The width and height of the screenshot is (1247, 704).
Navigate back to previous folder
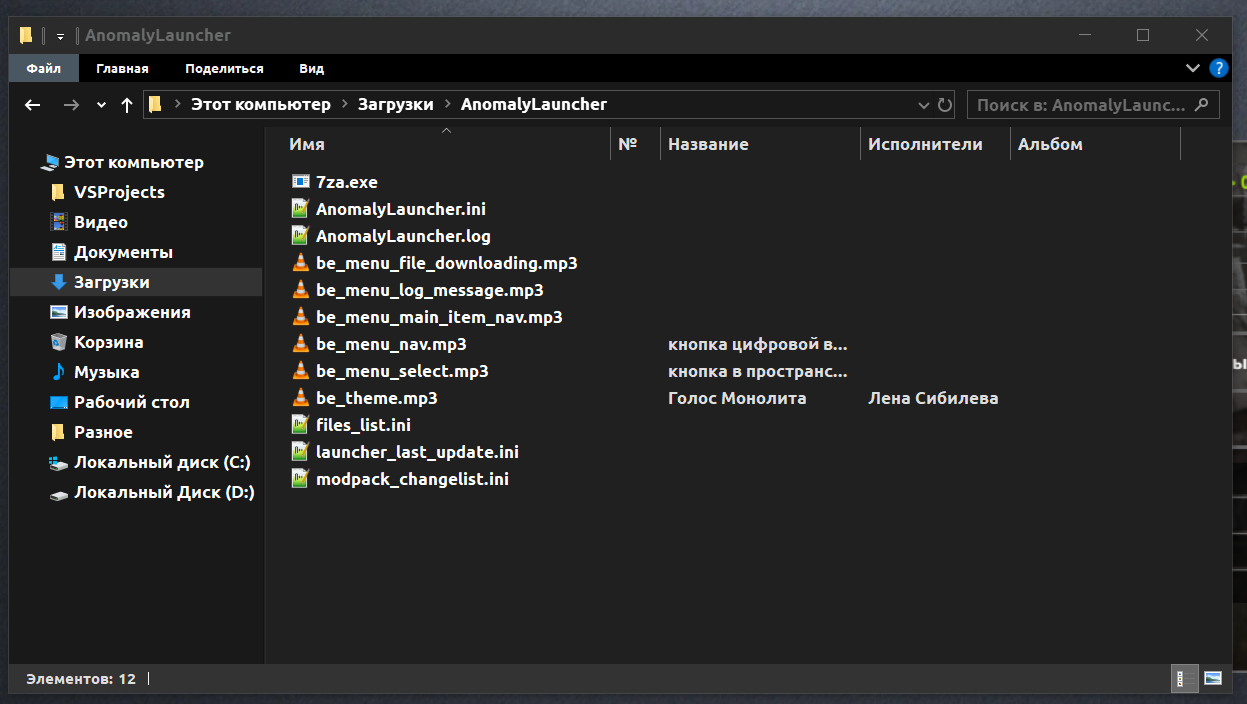(x=33, y=104)
